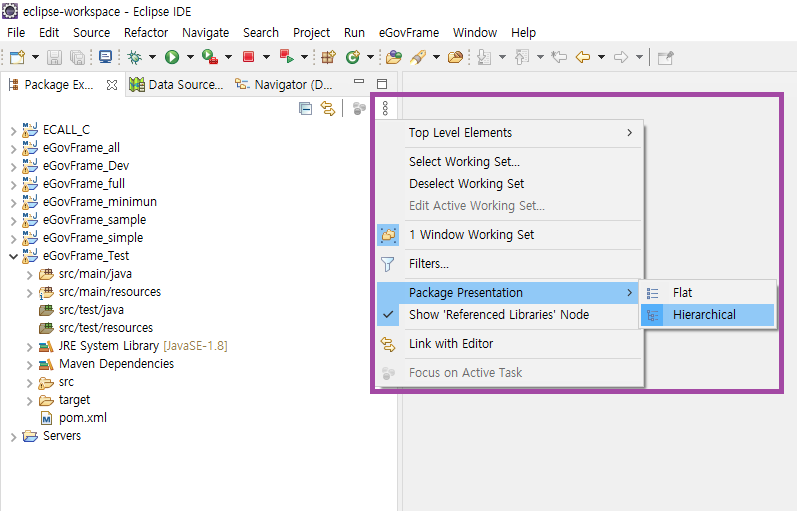Screen dimensions: 797x511
Task: Click the Collapse All icon in Package Explorer
Action: (x=305, y=108)
